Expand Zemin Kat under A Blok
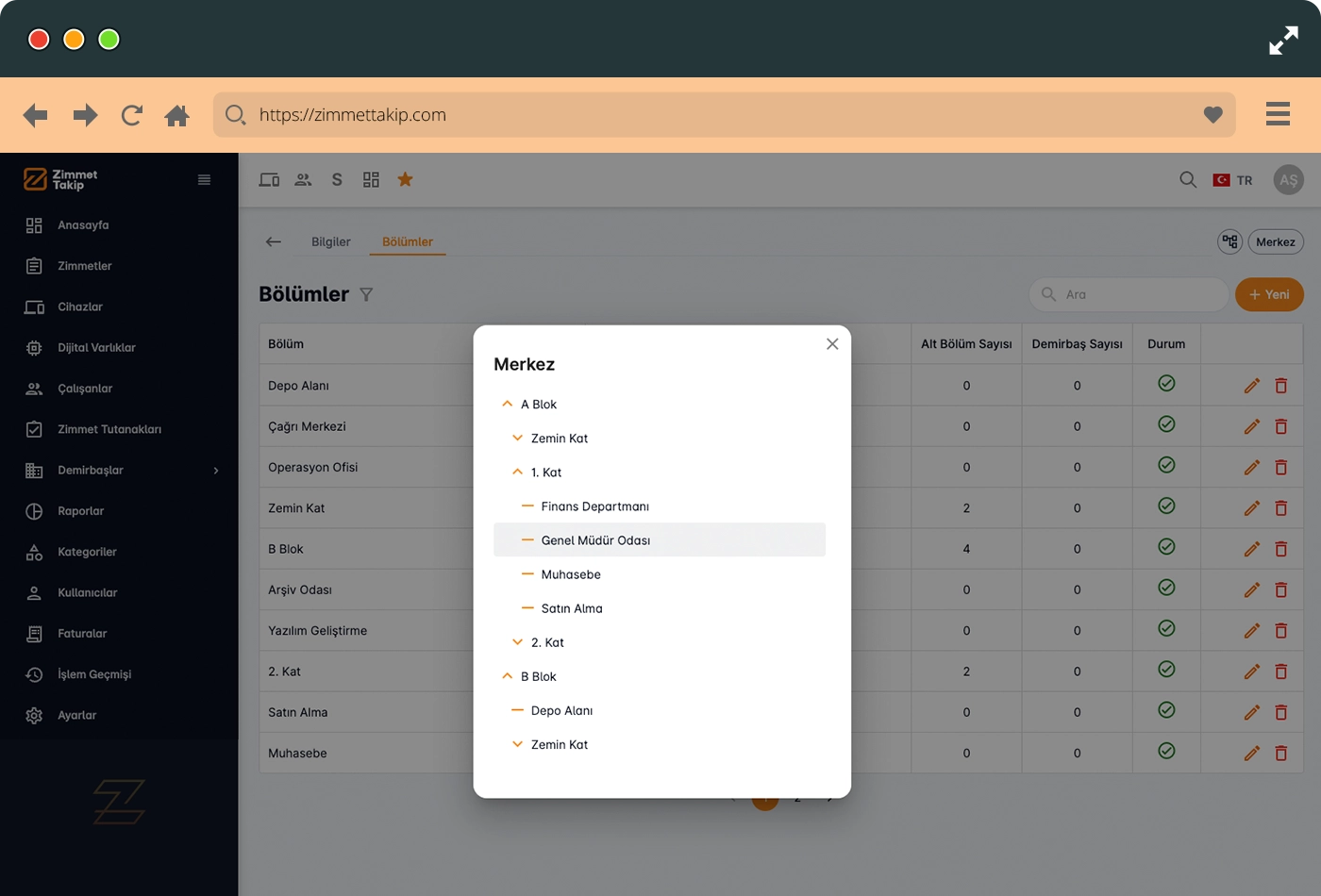1321x896 pixels. pyautogui.click(x=517, y=438)
